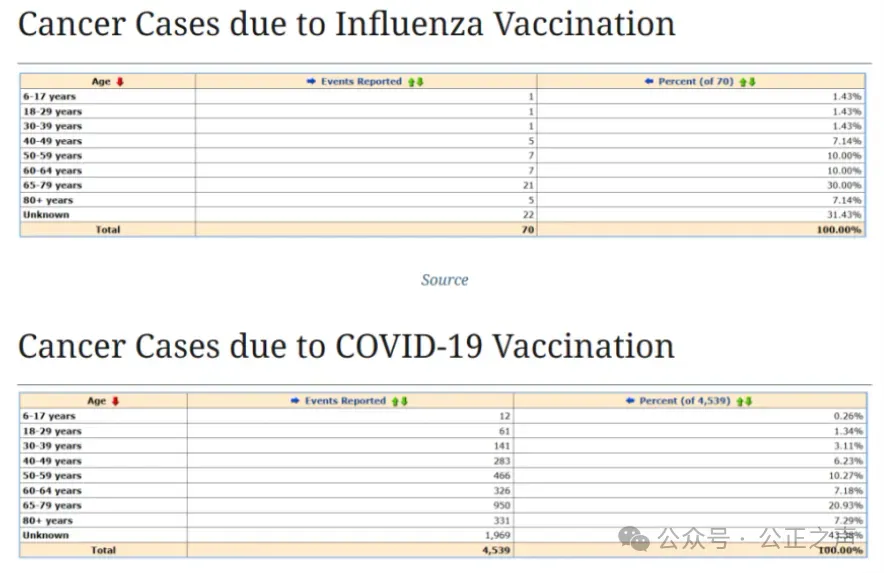884x573 pixels.
Task: Click green sort arrows after Percent (of 70)
Action: 748,82
